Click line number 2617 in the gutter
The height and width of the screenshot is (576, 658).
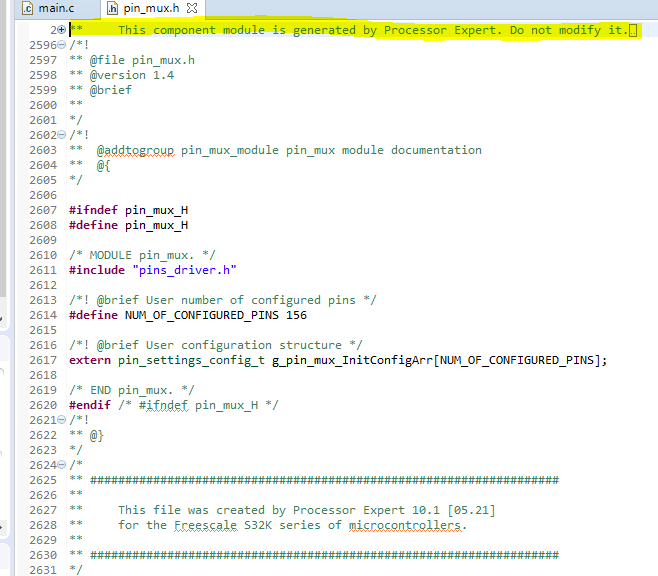pyautogui.click(x=43, y=360)
